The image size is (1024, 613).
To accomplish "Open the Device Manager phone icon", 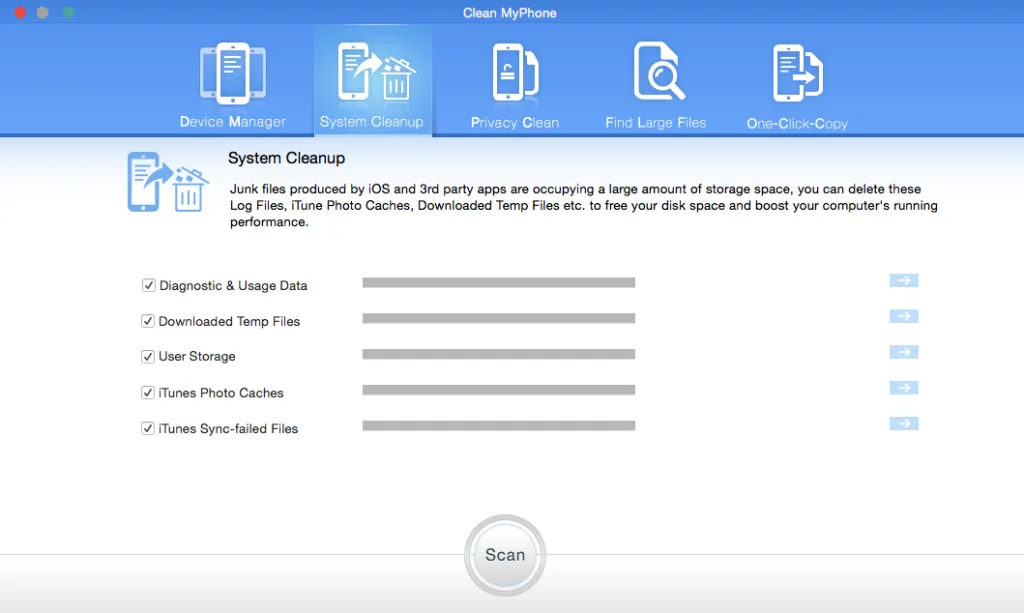I will coord(232,73).
